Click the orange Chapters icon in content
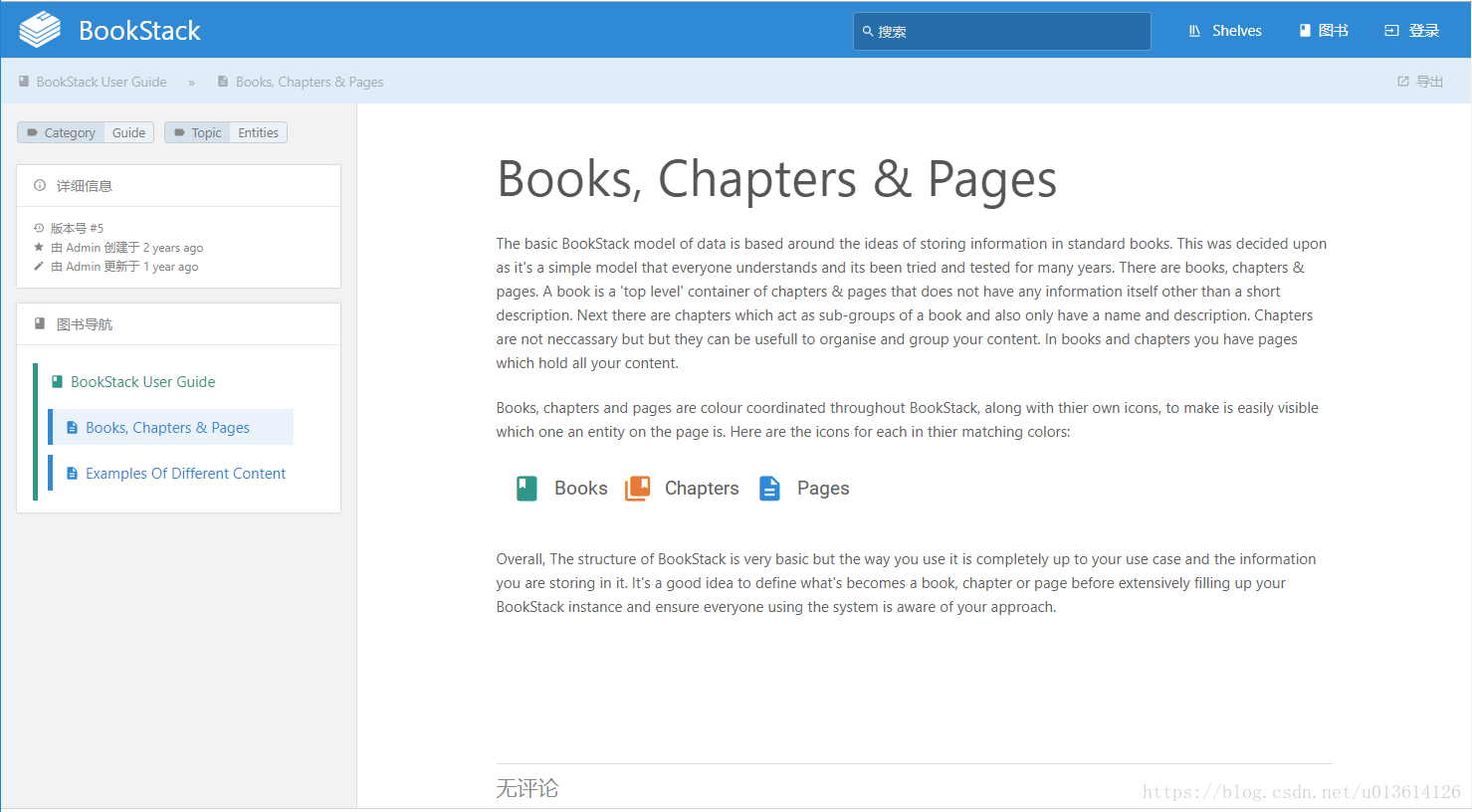Image resolution: width=1472 pixels, height=812 pixels. pyautogui.click(x=637, y=488)
